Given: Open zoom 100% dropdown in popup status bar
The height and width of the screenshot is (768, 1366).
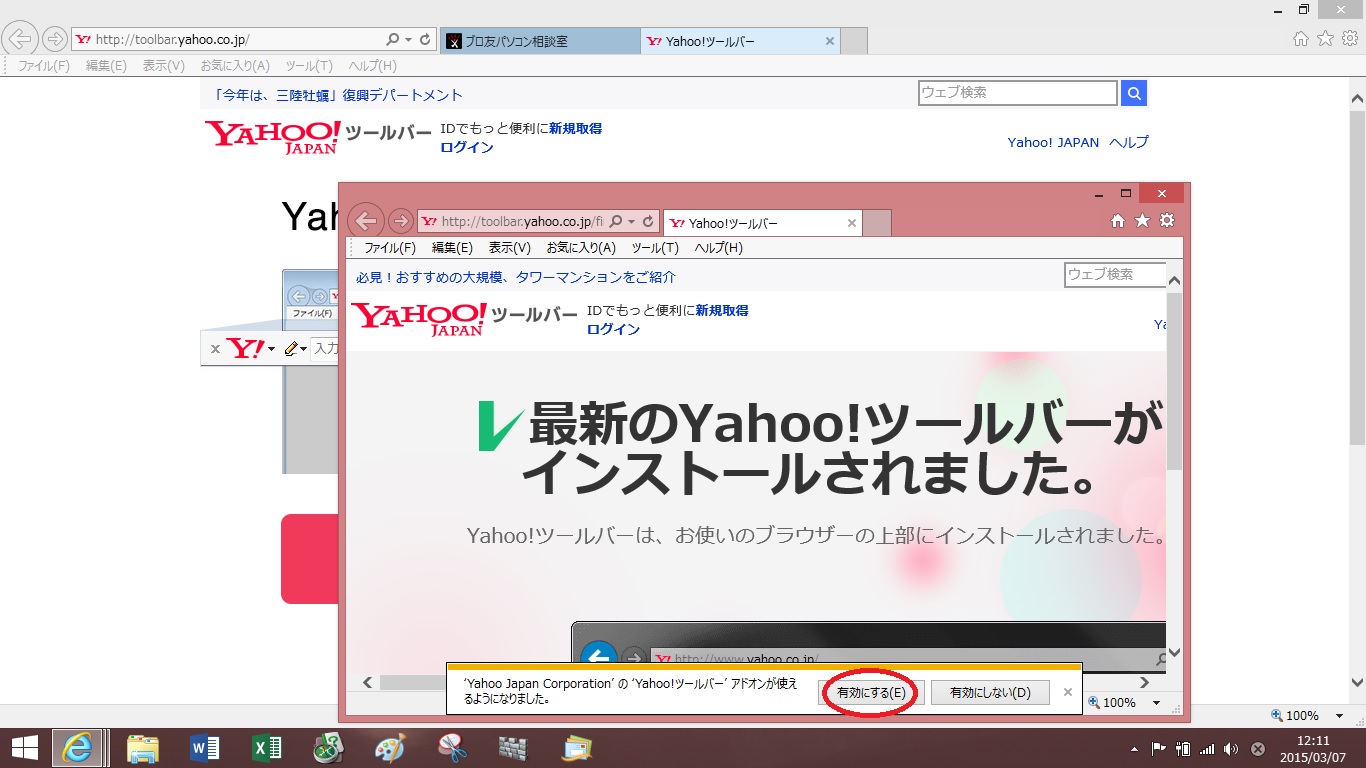Looking at the screenshot, I should click(1157, 703).
